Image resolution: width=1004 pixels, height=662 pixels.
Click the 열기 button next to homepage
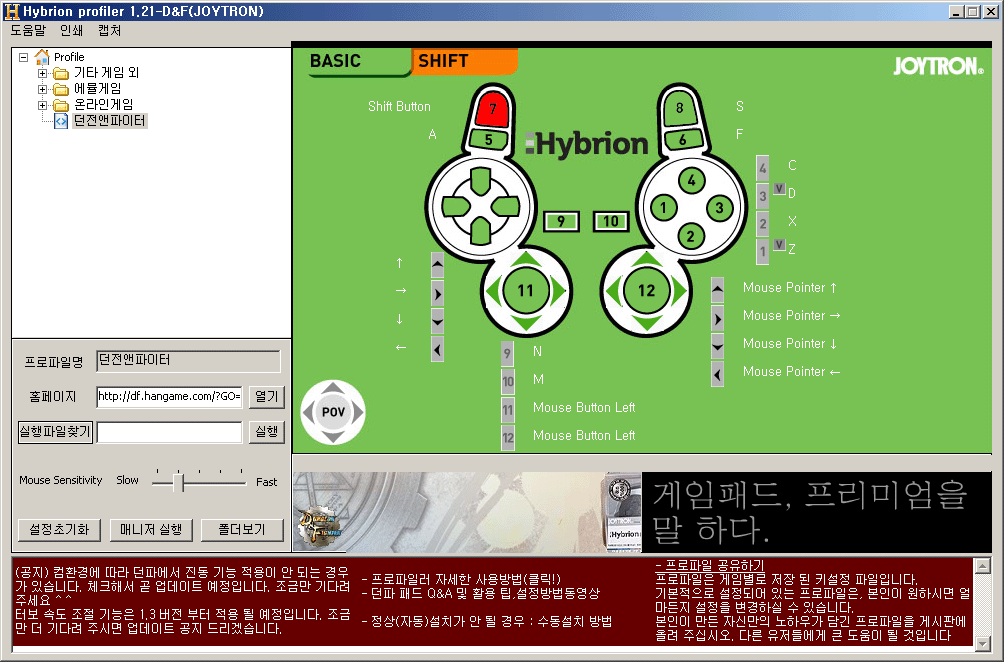coord(266,397)
